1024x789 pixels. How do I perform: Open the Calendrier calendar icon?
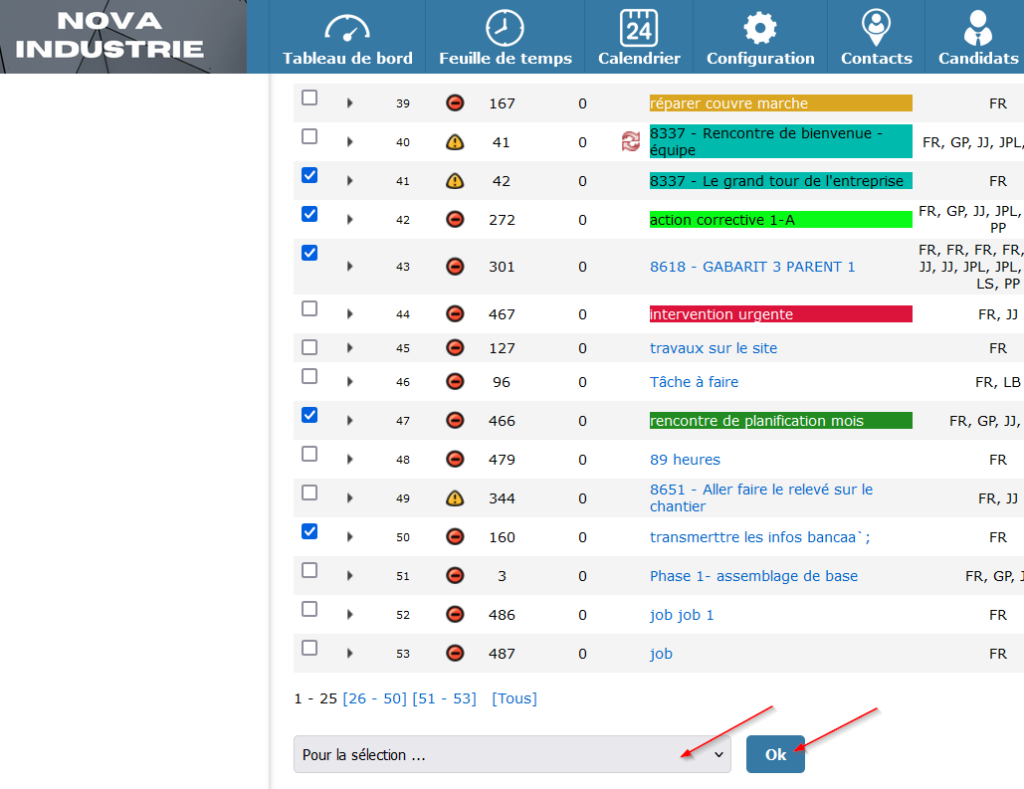pos(638,27)
